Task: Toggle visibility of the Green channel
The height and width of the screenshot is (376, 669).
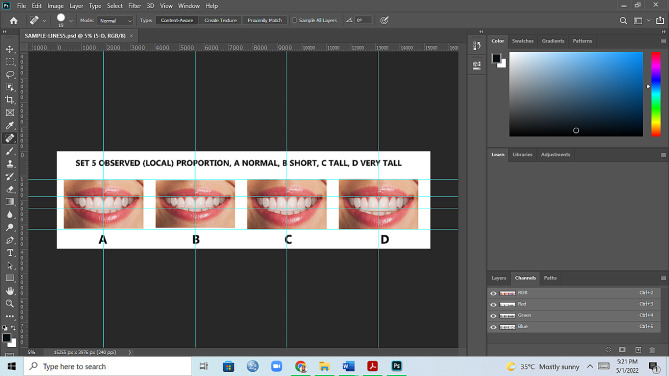Action: pos(493,316)
